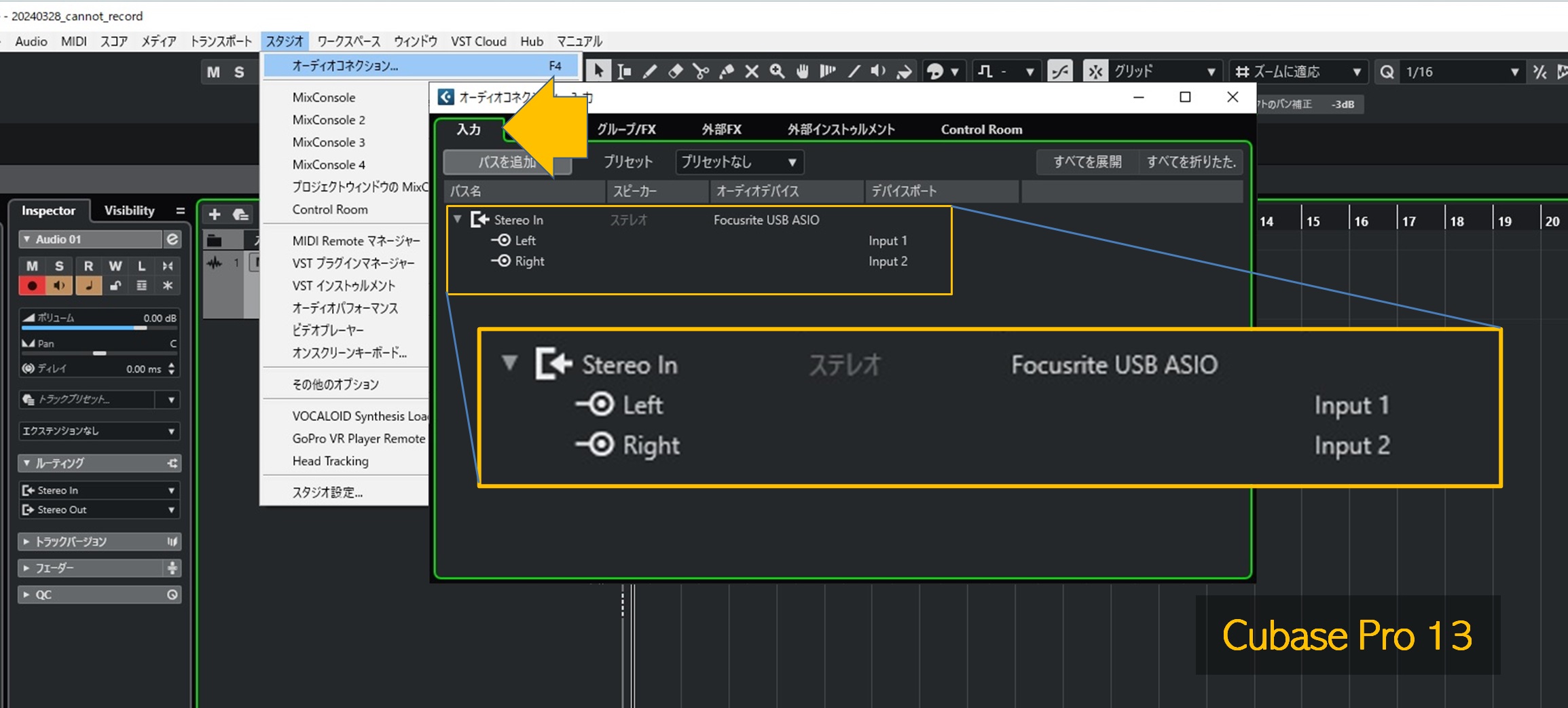Open track presets icon beside Add Track
The height and width of the screenshot is (708, 1568).
[x=240, y=215]
